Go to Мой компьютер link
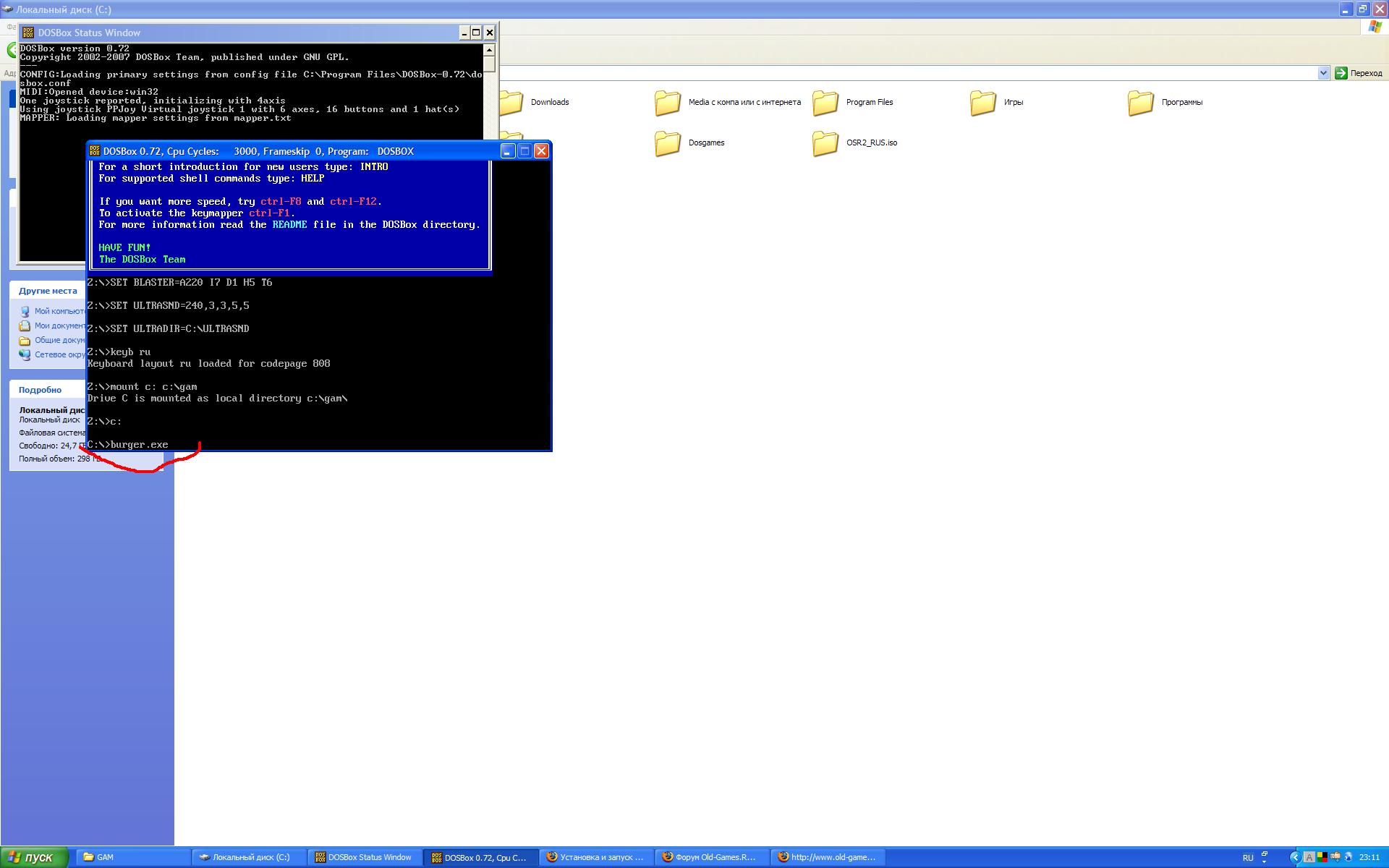The width and height of the screenshot is (1389, 868). click(x=59, y=311)
